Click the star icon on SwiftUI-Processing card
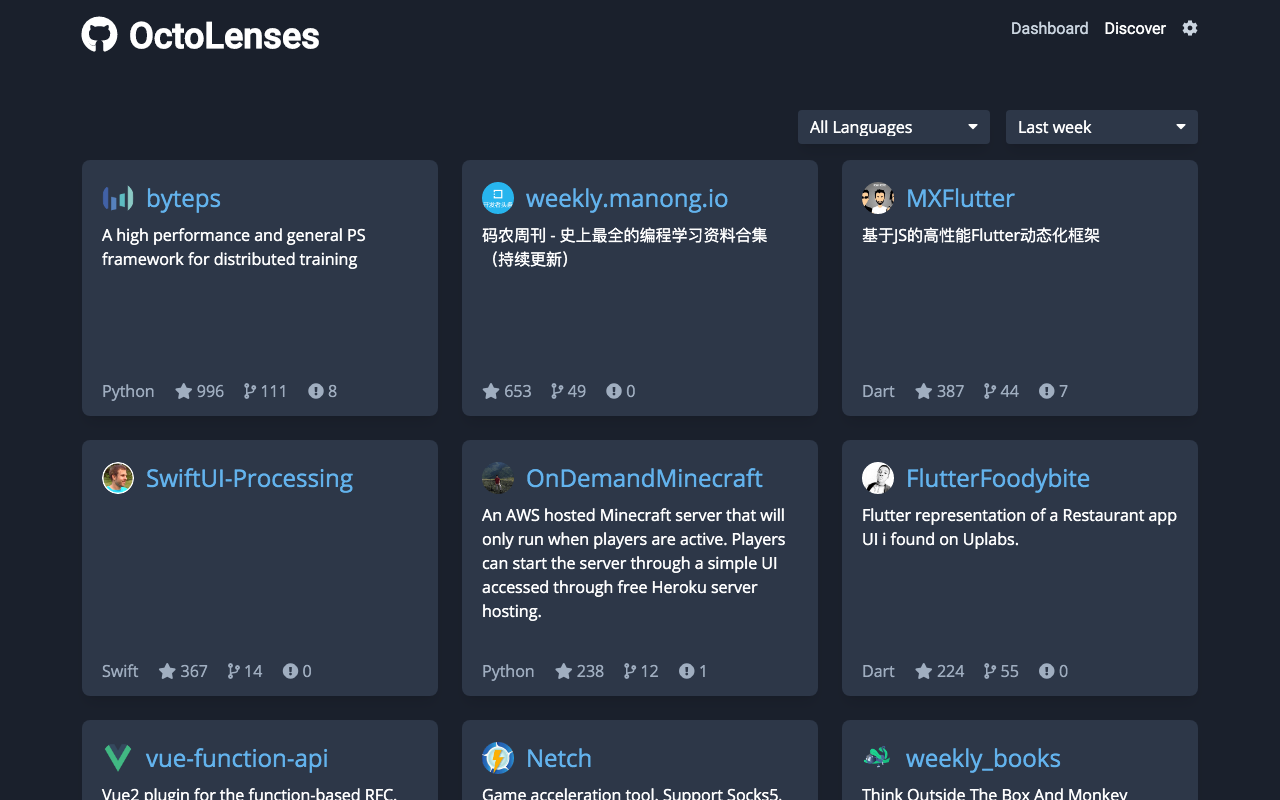This screenshot has height=800, width=1280. (168, 671)
